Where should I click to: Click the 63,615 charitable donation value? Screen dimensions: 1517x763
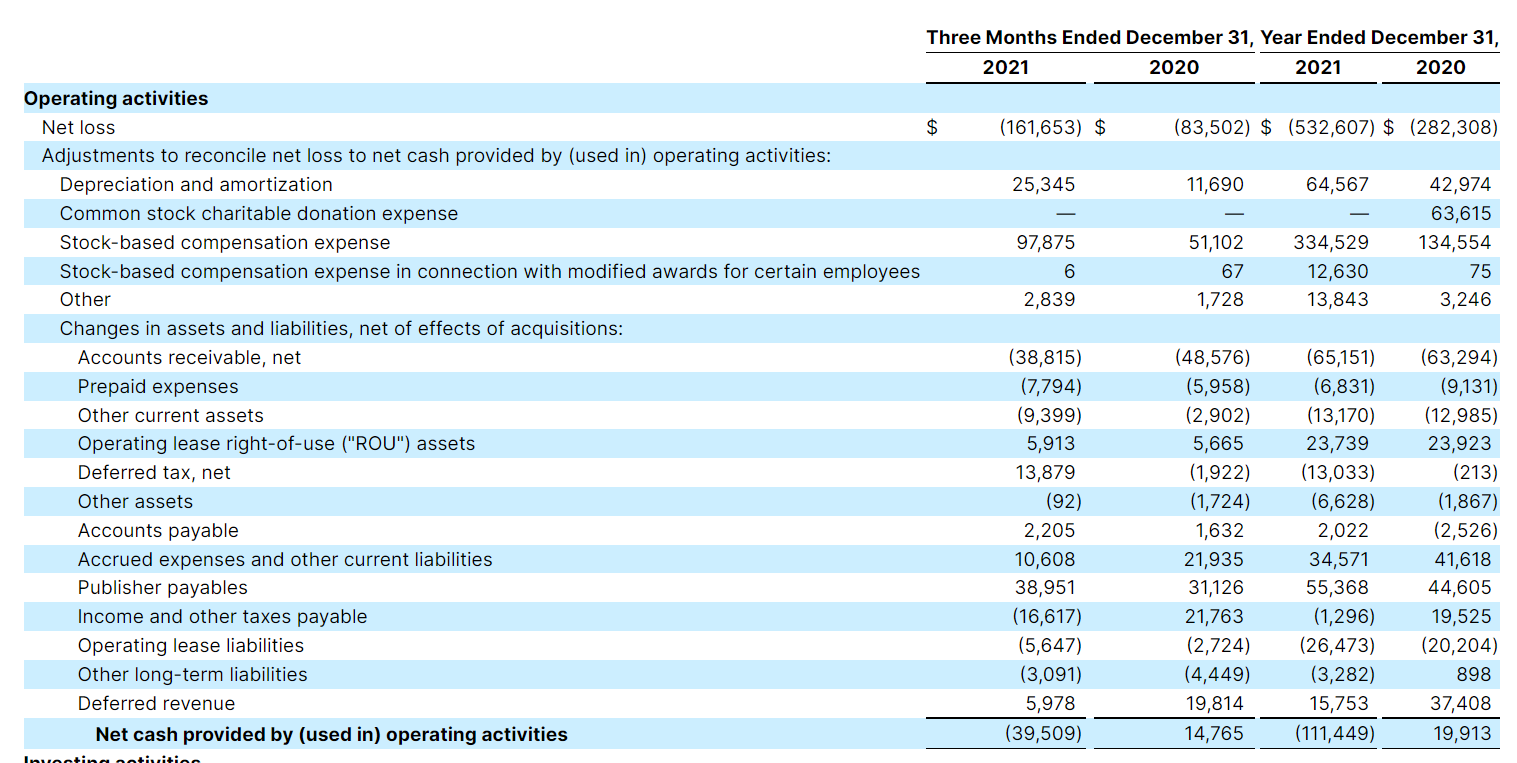[x=1460, y=213]
